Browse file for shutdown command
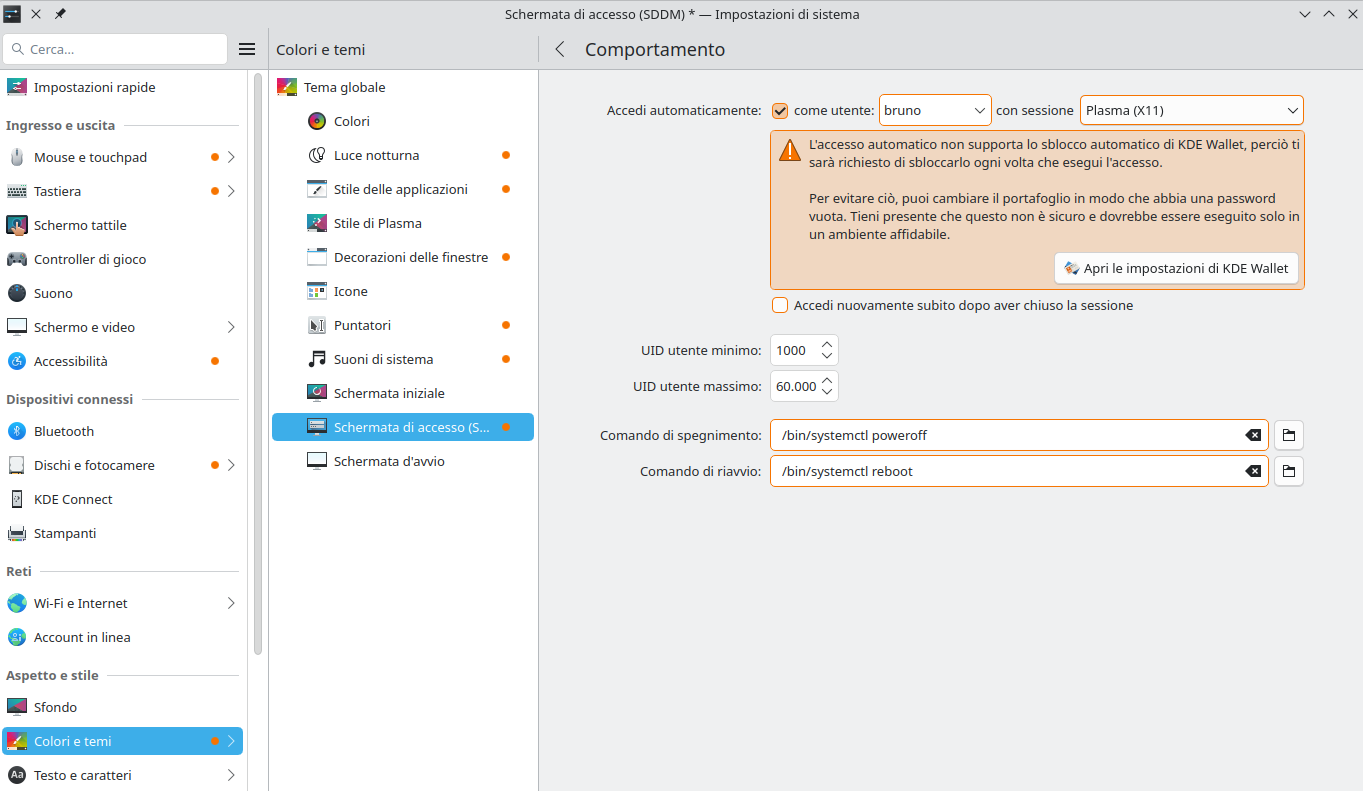1363x791 pixels. (1289, 435)
